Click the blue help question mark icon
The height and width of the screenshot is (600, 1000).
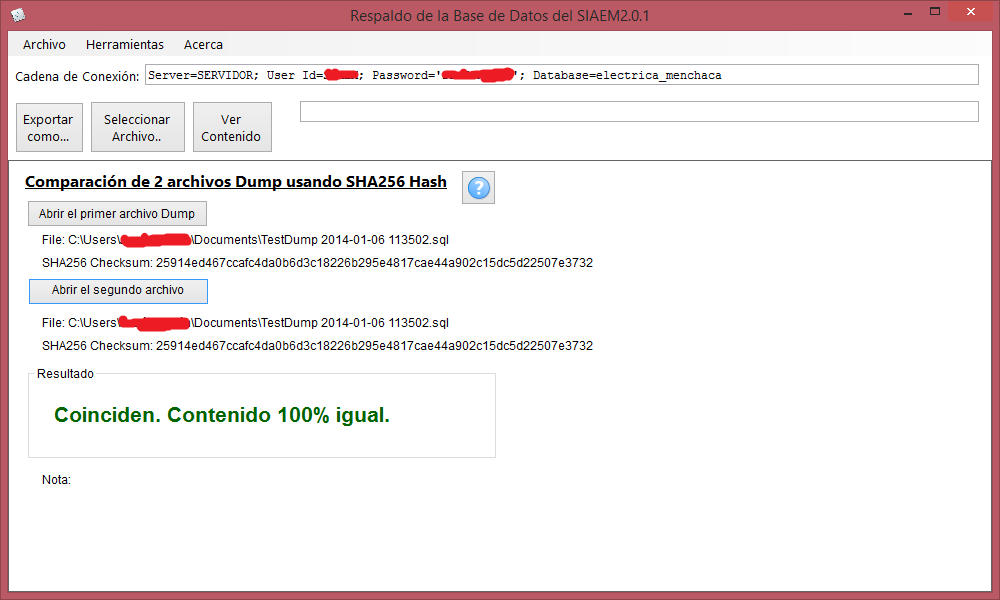click(x=479, y=188)
